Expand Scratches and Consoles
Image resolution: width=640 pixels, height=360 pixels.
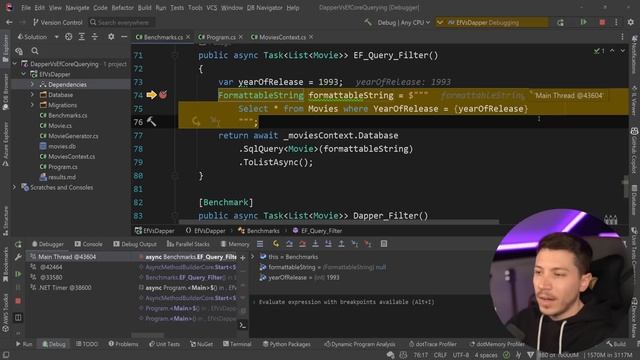pyautogui.click(x=15, y=187)
